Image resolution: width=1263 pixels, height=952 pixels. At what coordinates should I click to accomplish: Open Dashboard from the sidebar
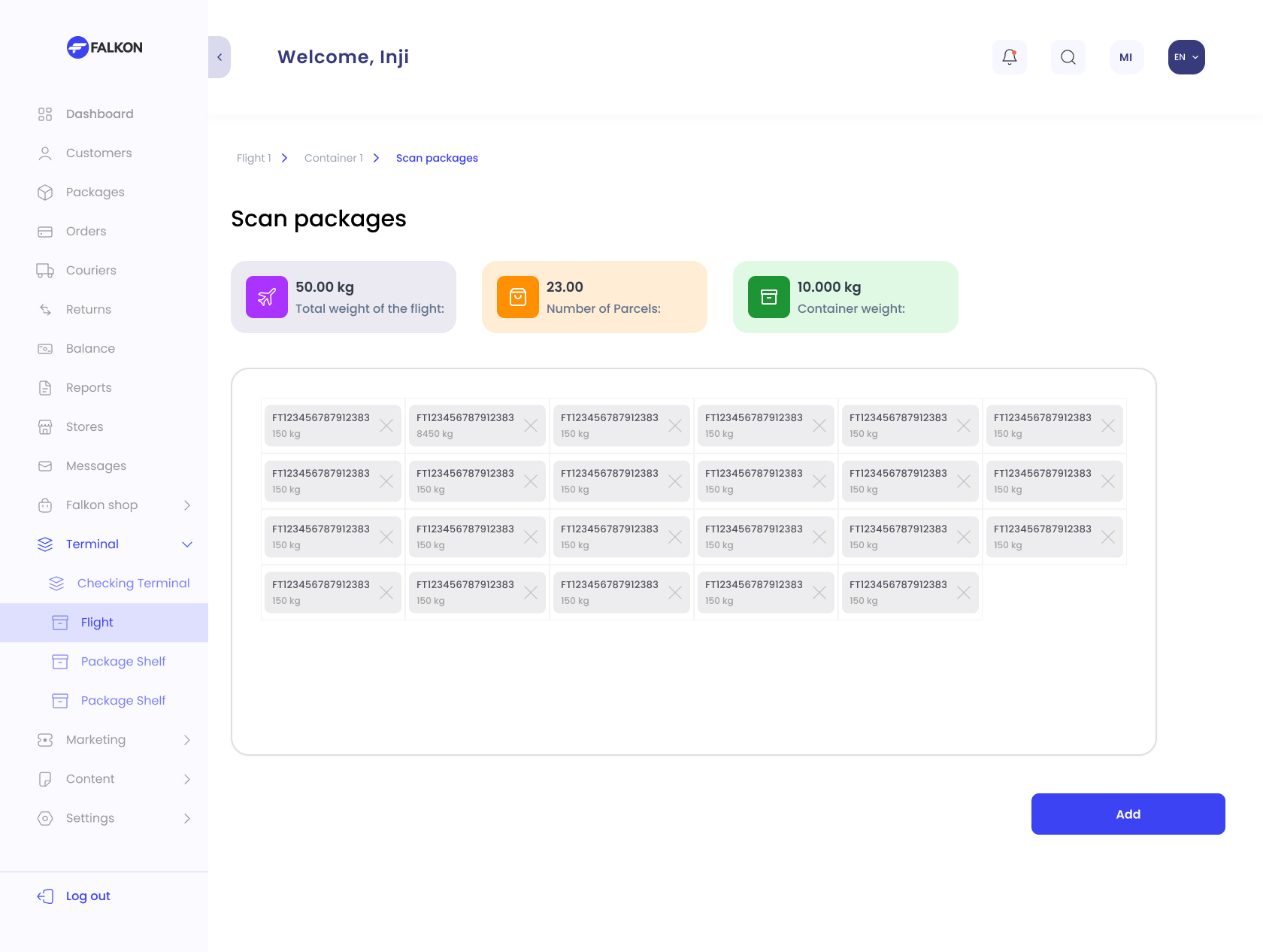tap(99, 114)
